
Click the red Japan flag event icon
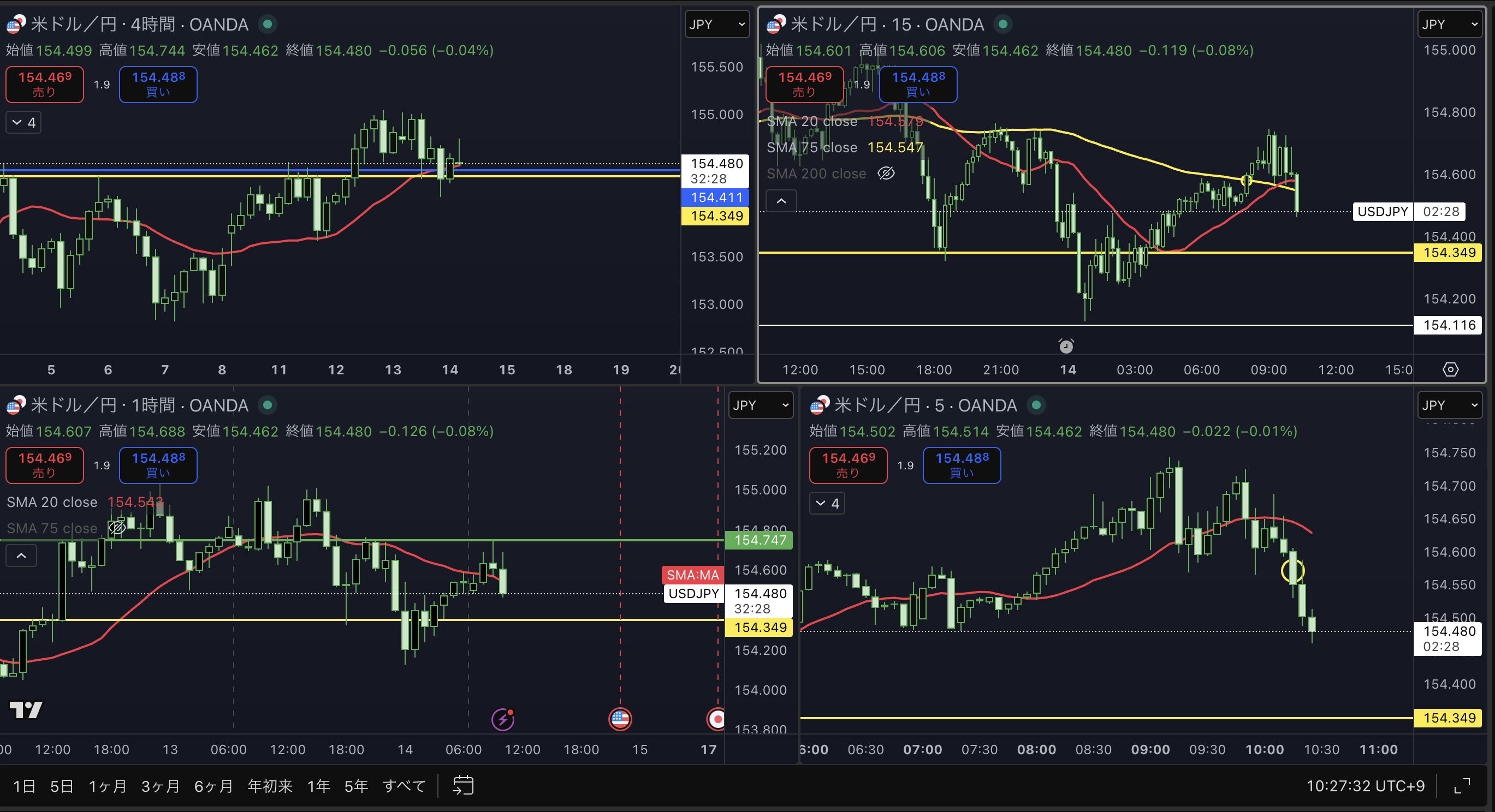pyautogui.click(x=716, y=719)
